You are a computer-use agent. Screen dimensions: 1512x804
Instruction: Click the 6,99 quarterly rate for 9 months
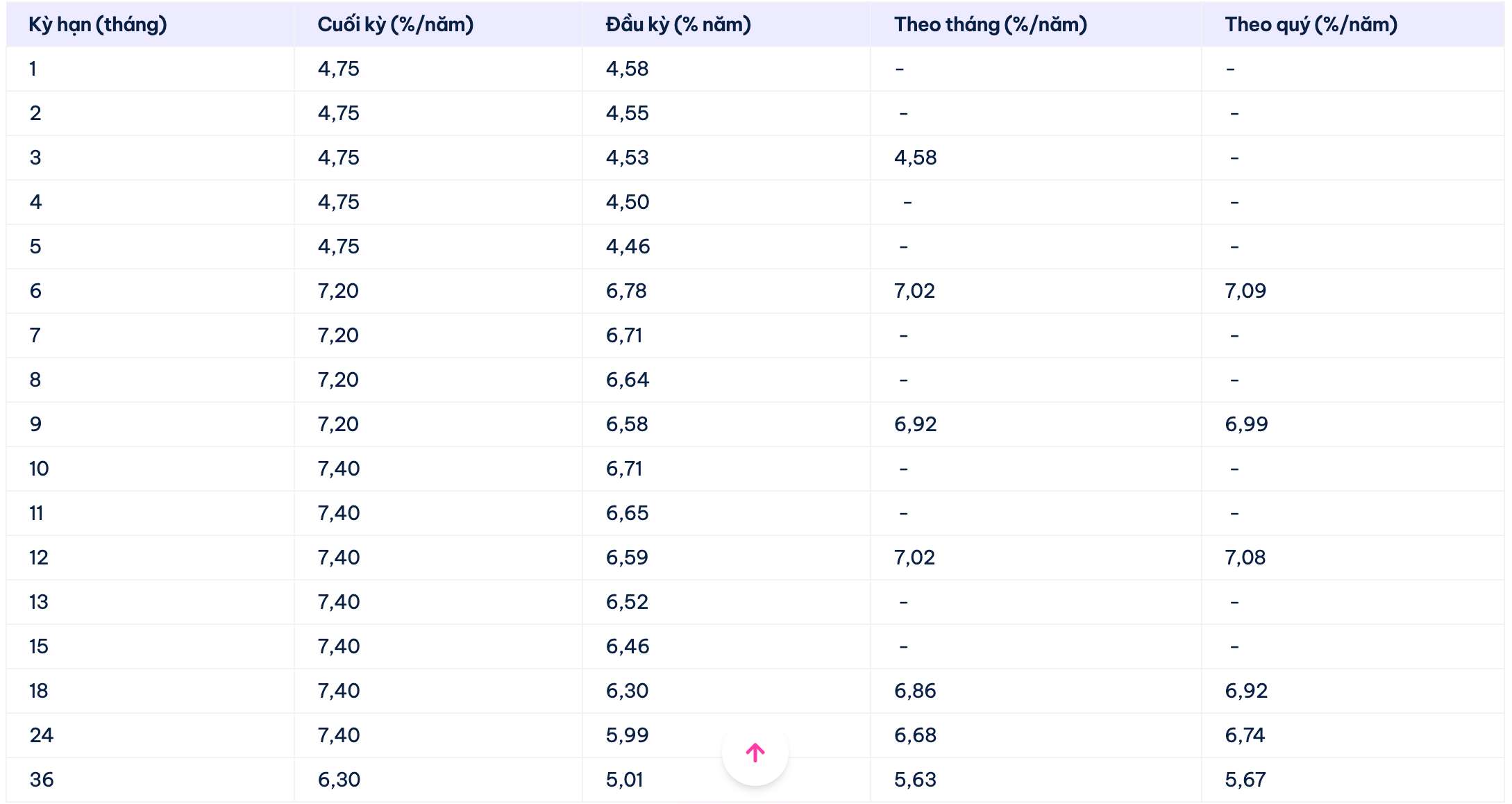[x=1246, y=424]
